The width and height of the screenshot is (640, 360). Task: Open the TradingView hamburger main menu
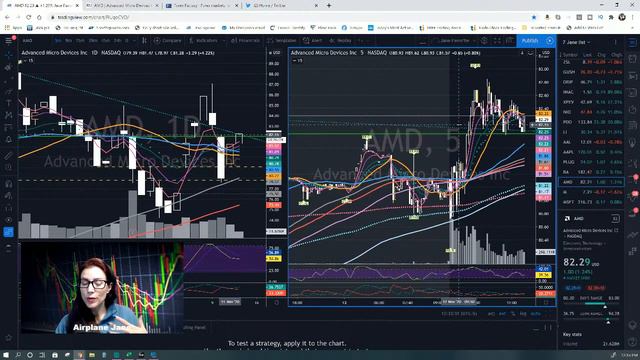point(9,40)
